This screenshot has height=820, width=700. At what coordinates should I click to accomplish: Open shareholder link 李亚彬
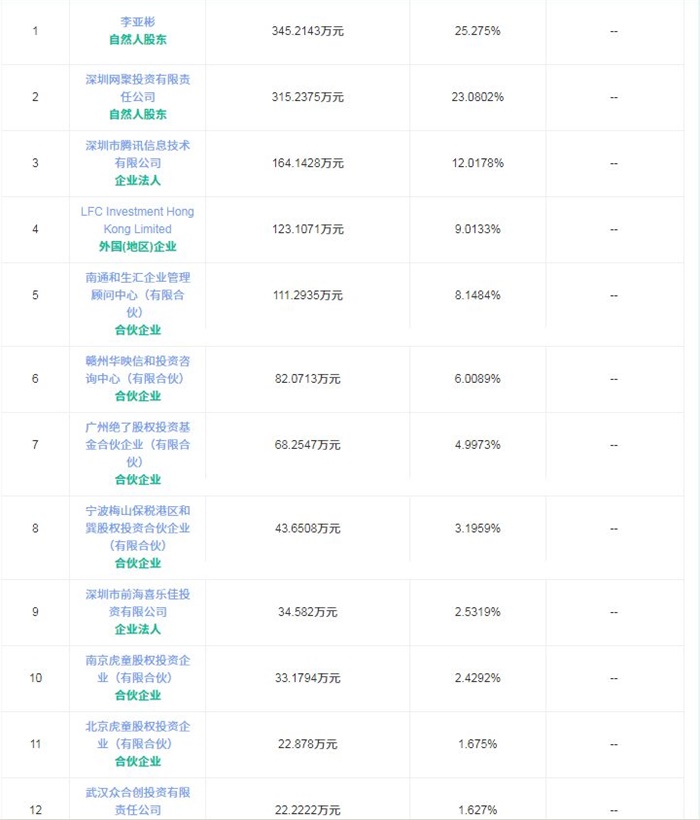pos(138,22)
